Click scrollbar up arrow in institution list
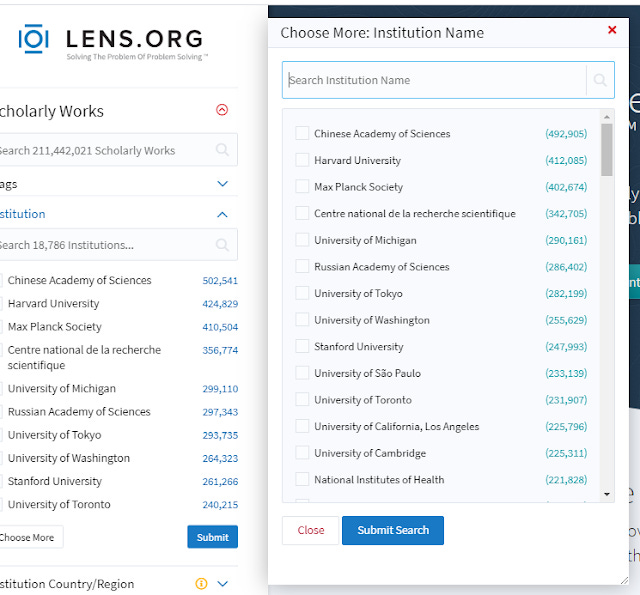Screen dimensions: 640x595 (x=607, y=117)
